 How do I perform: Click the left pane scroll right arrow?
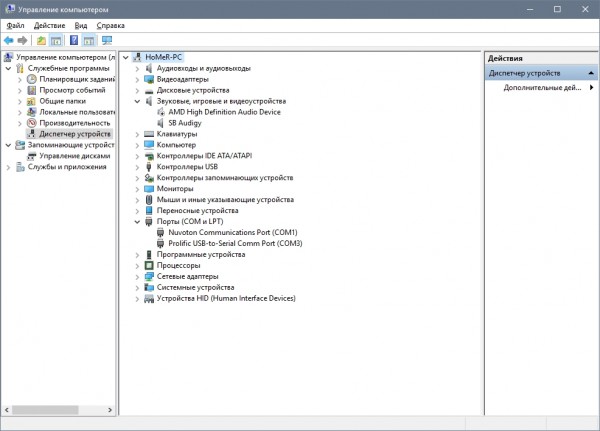click(110, 410)
